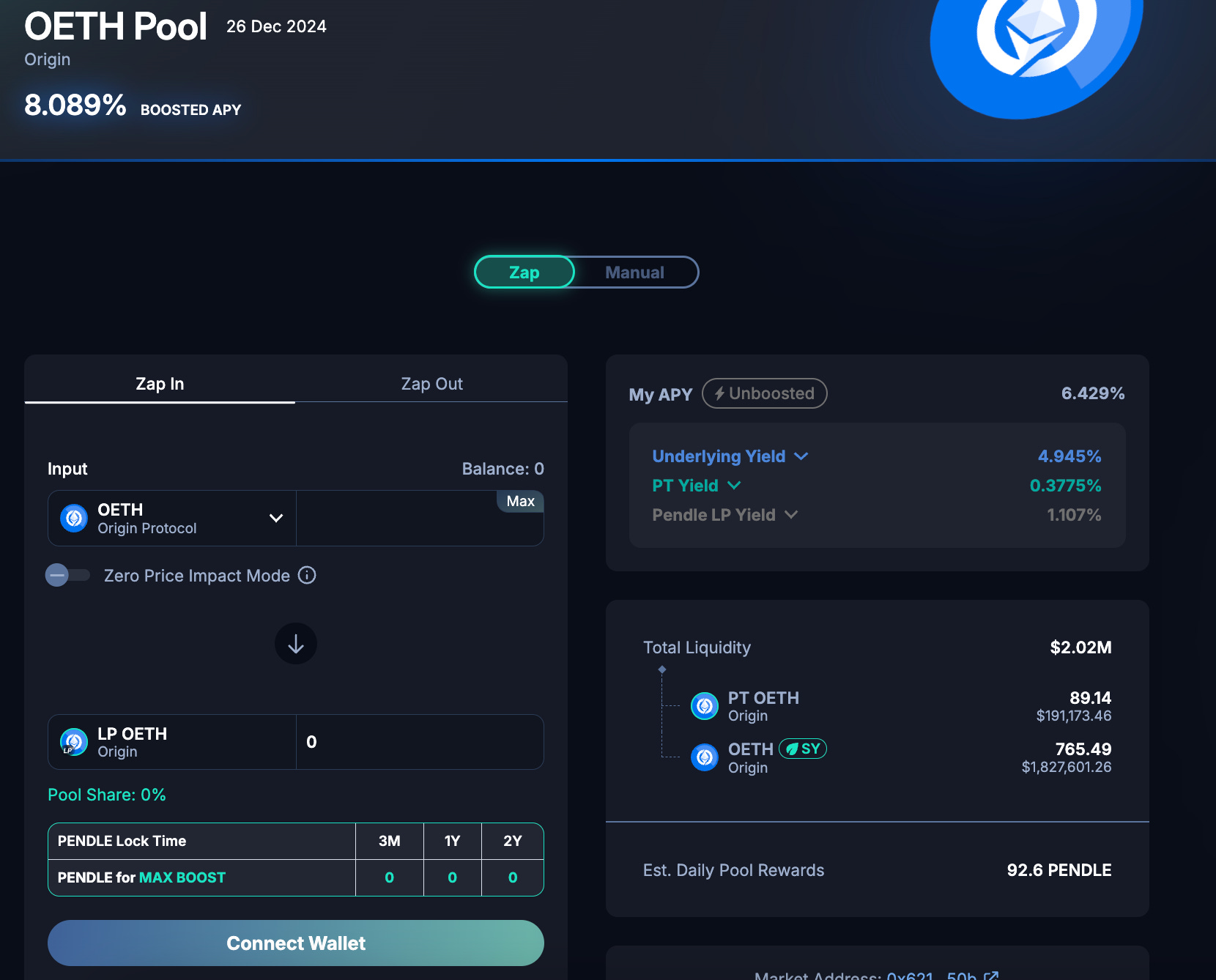Viewport: 1216px width, 980px height.
Task: Click MAX BOOST text in PENDLE row
Action: pyautogui.click(x=182, y=877)
